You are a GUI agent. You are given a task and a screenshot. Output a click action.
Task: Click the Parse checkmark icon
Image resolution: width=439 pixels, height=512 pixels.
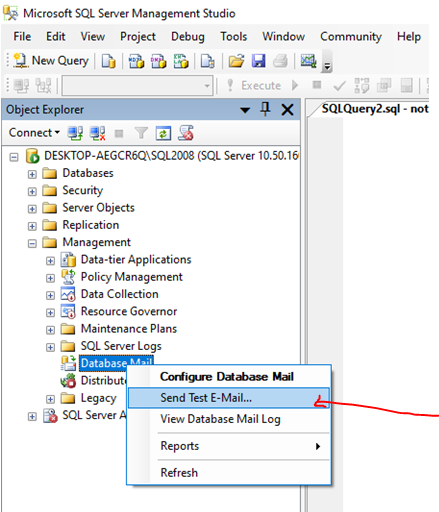click(x=339, y=86)
